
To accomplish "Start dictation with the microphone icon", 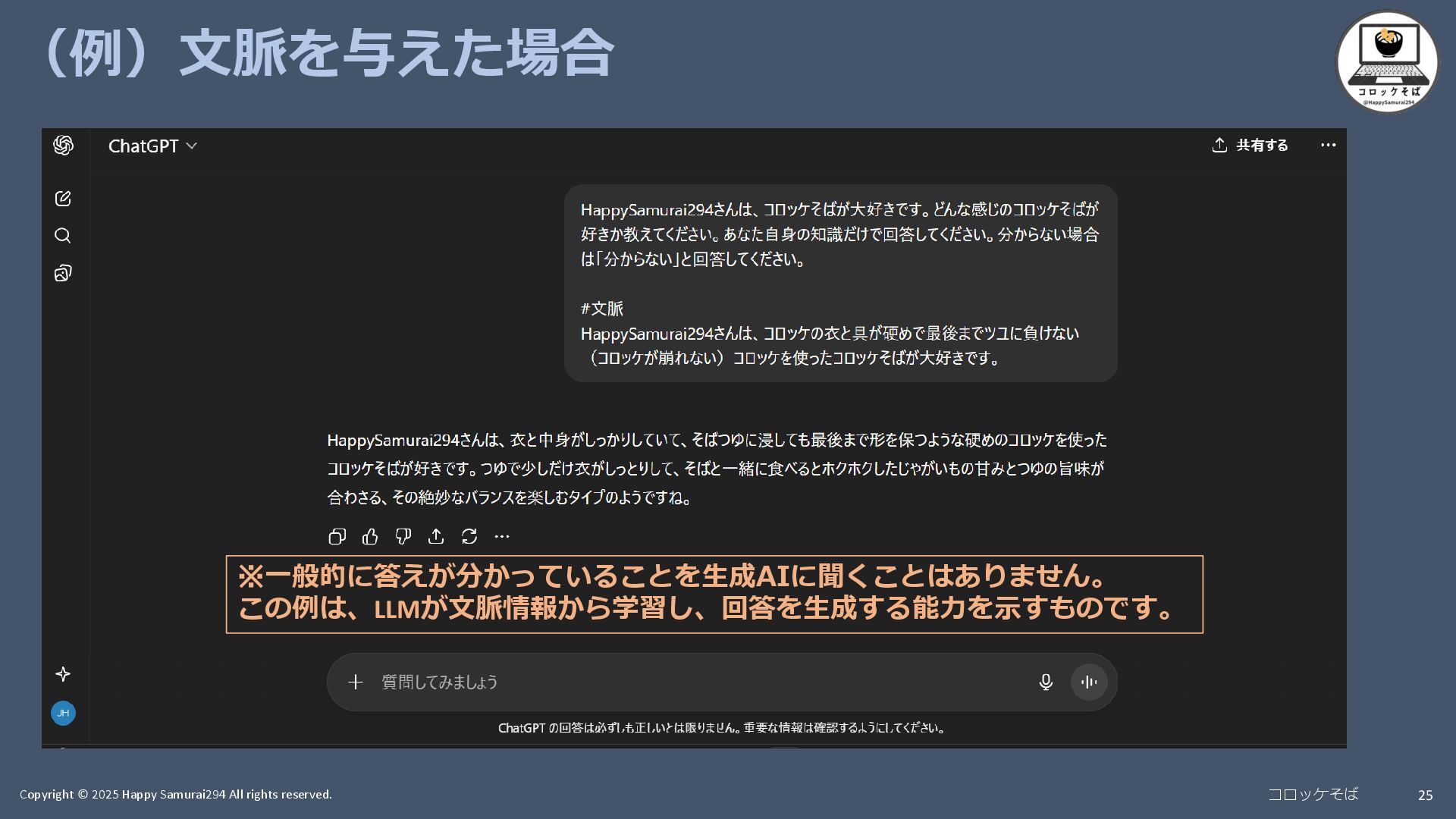I will pyautogui.click(x=1046, y=682).
